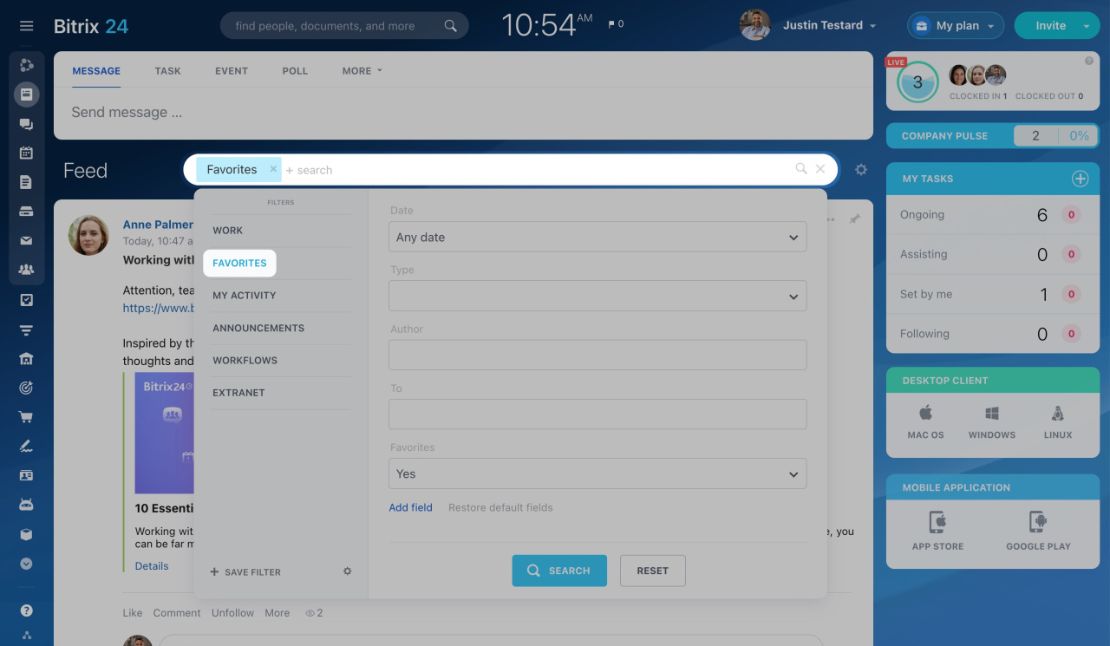
Task: Download the Mac OS desktop client
Action: pyautogui.click(x=925, y=422)
